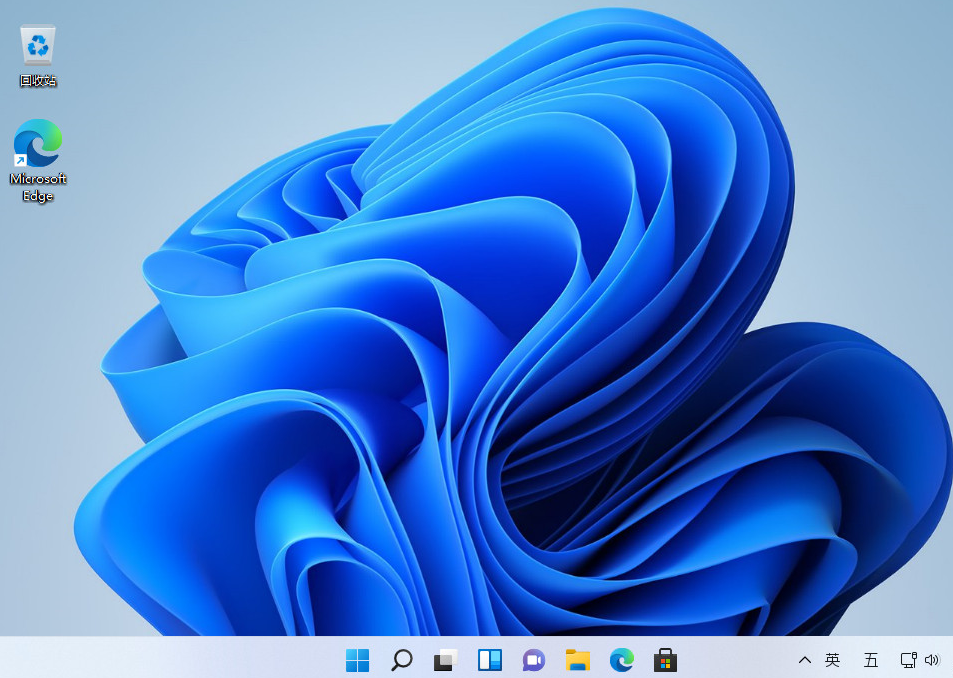The image size is (953, 678).
Task: Launch Edge using the desktop shortcut
Action: [x=37, y=140]
